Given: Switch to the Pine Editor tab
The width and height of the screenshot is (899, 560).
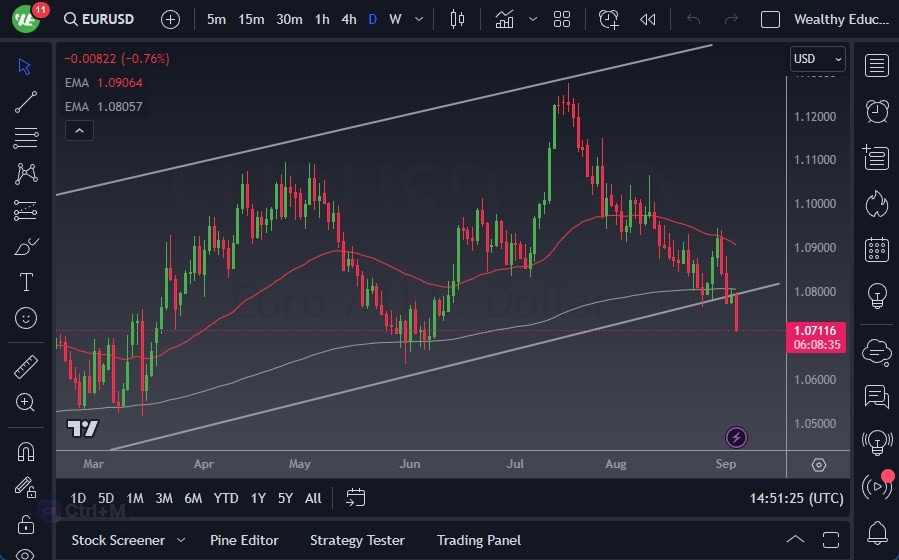Looking at the screenshot, I should pyautogui.click(x=246, y=540).
